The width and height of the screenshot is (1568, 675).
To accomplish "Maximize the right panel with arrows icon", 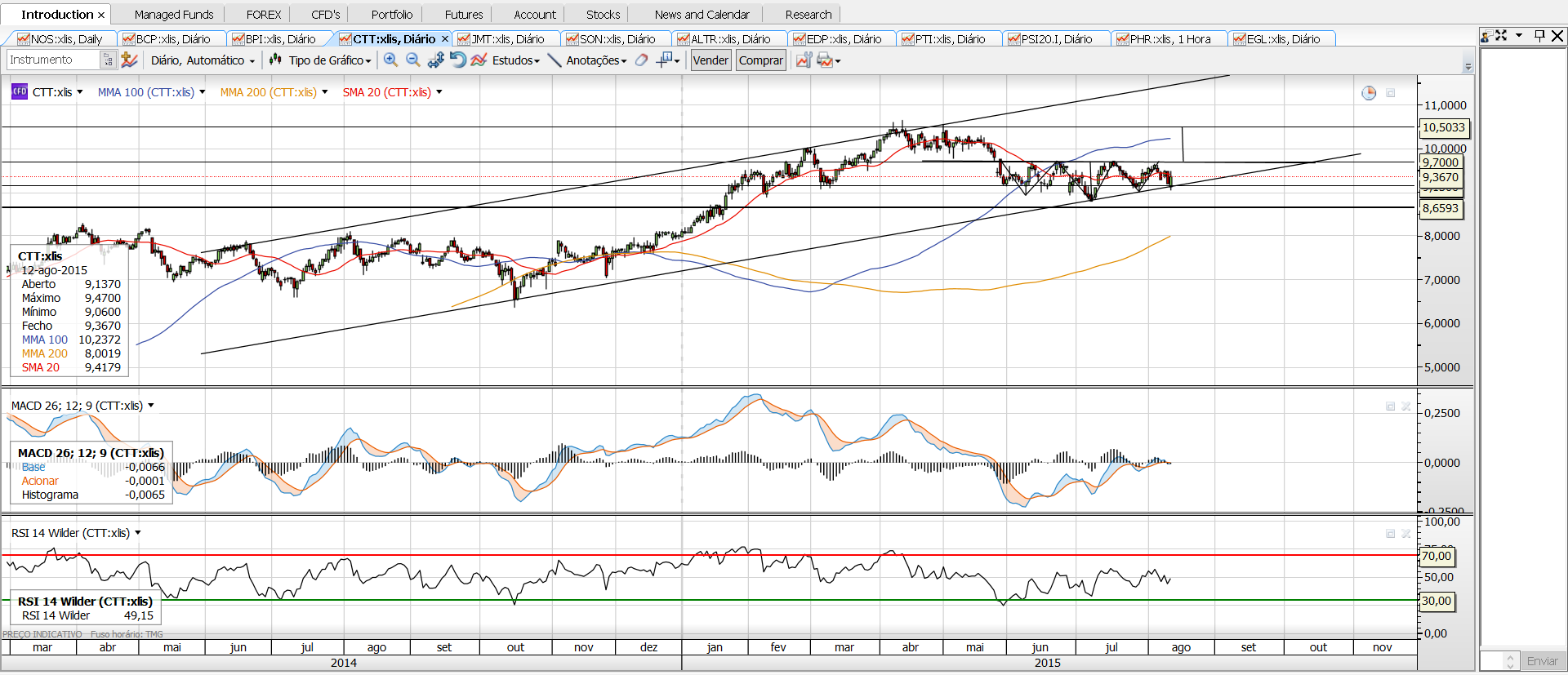I will [1502, 35].
